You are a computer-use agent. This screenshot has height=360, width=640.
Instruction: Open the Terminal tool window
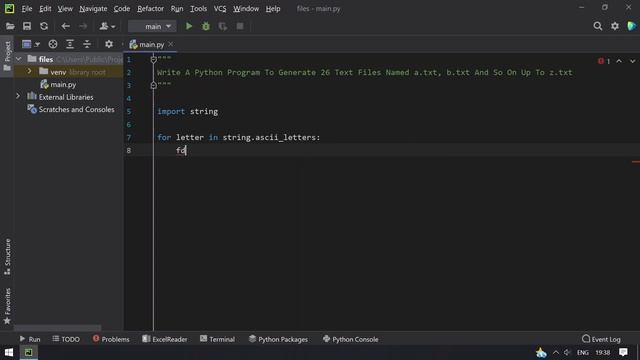point(218,339)
